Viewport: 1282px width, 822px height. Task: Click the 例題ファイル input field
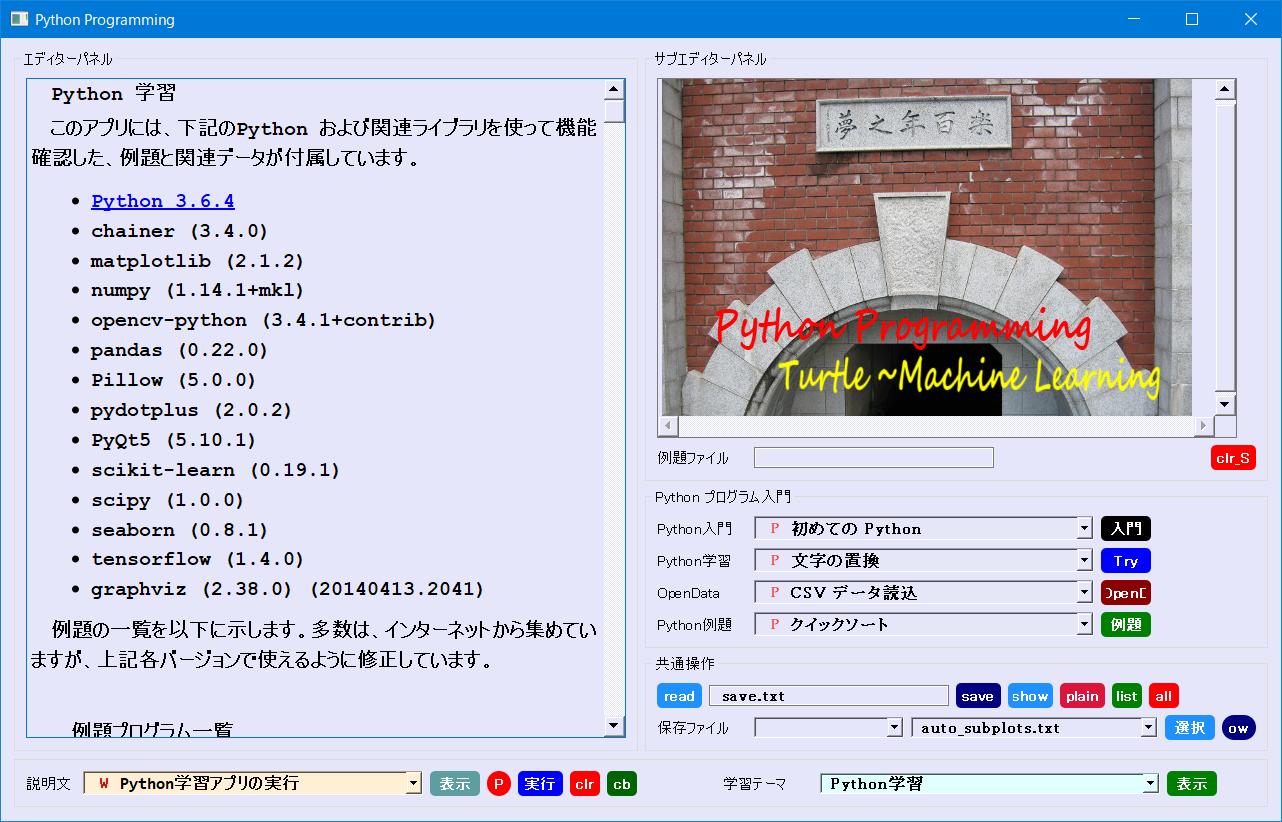tap(874, 458)
